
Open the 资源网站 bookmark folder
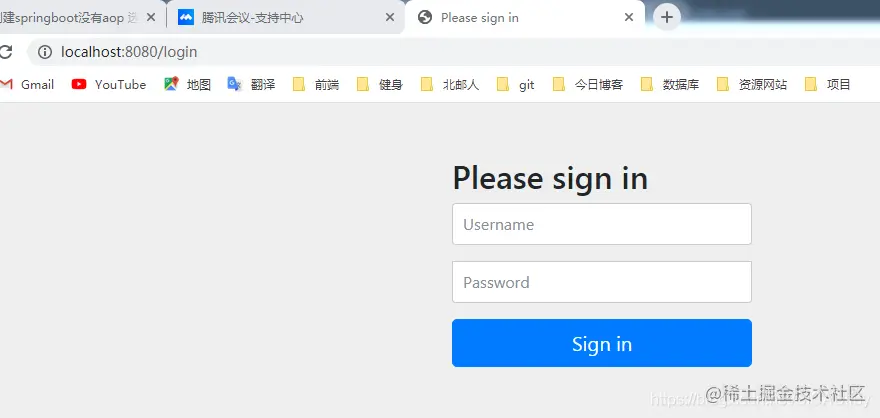pos(752,85)
